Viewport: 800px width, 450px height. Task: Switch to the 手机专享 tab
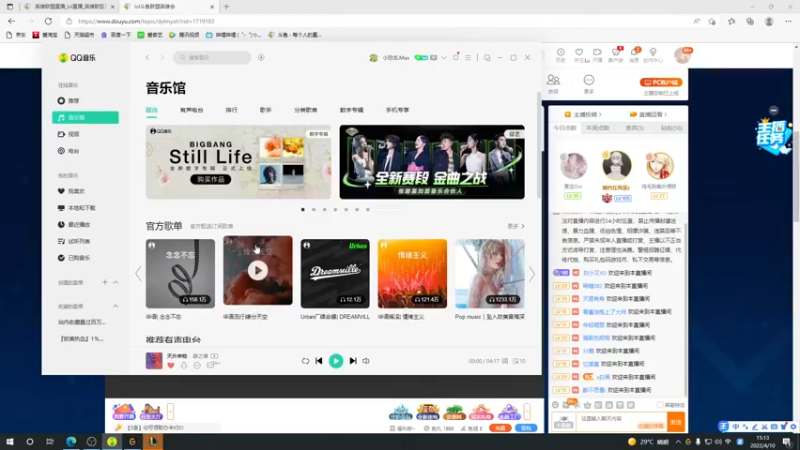coord(397,110)
